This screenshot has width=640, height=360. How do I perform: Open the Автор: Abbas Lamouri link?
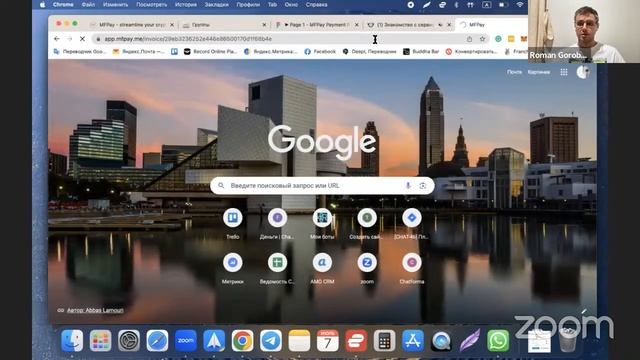[95, 310]
